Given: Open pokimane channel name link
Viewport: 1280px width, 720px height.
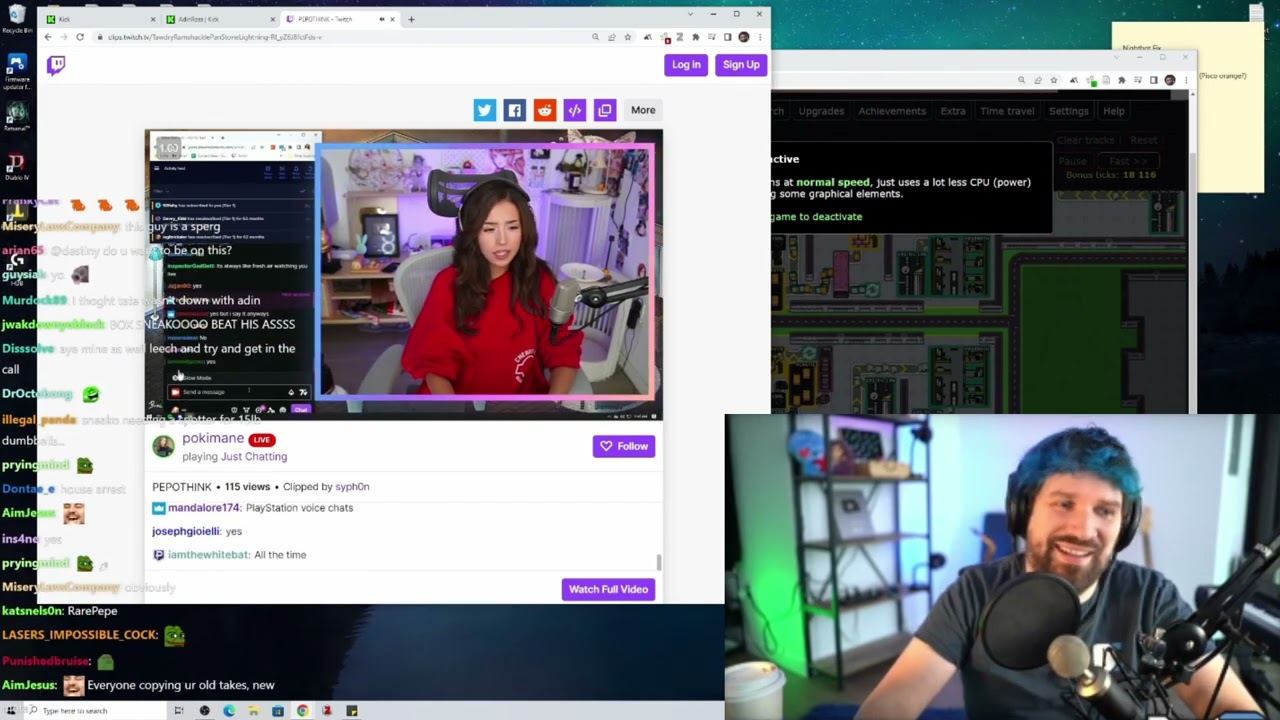Looking at the screenshot, I should point(213,438).
